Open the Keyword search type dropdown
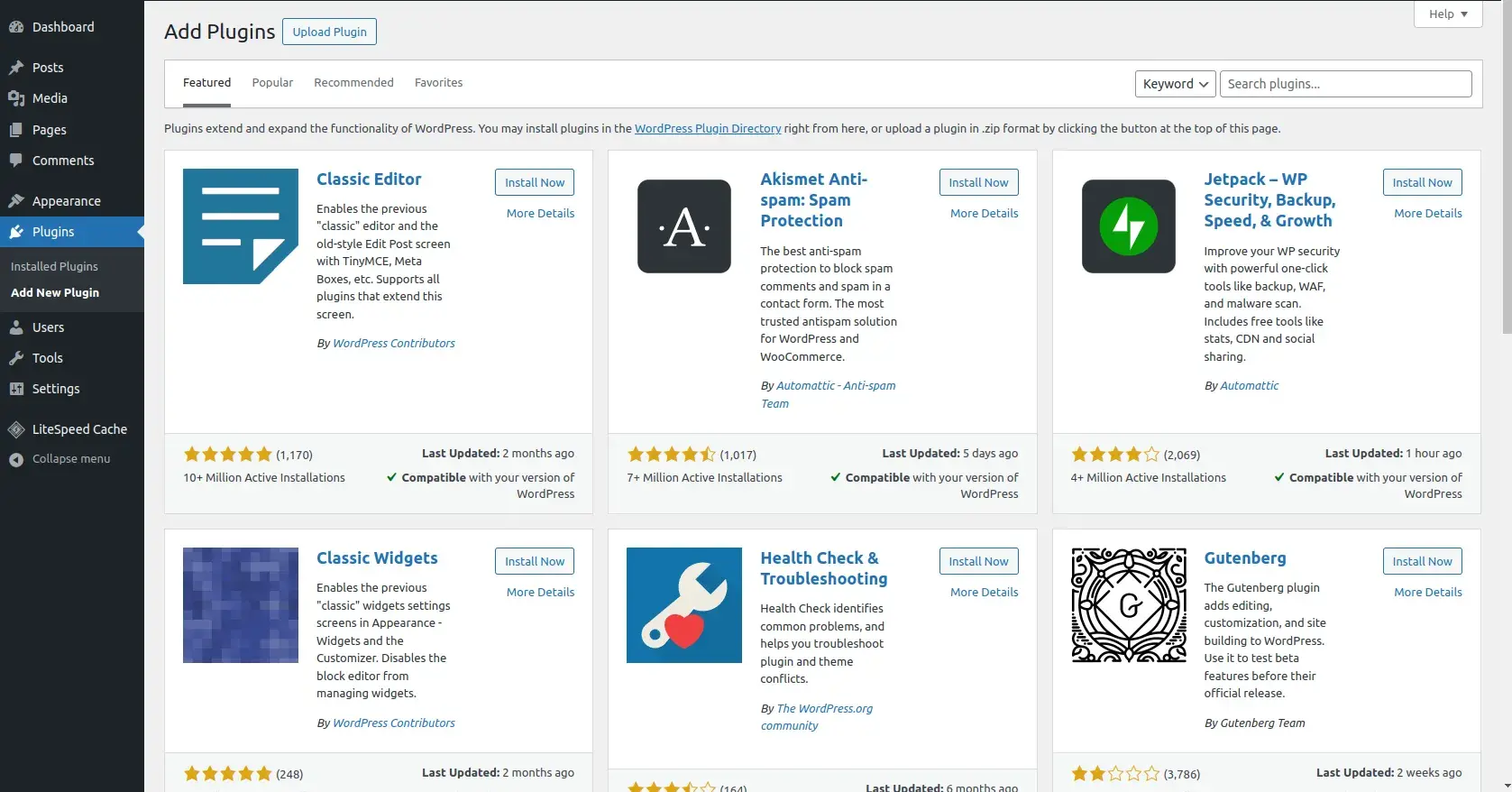The height and width of the screenshot is (792, 1512). (x=1175, y=84)
